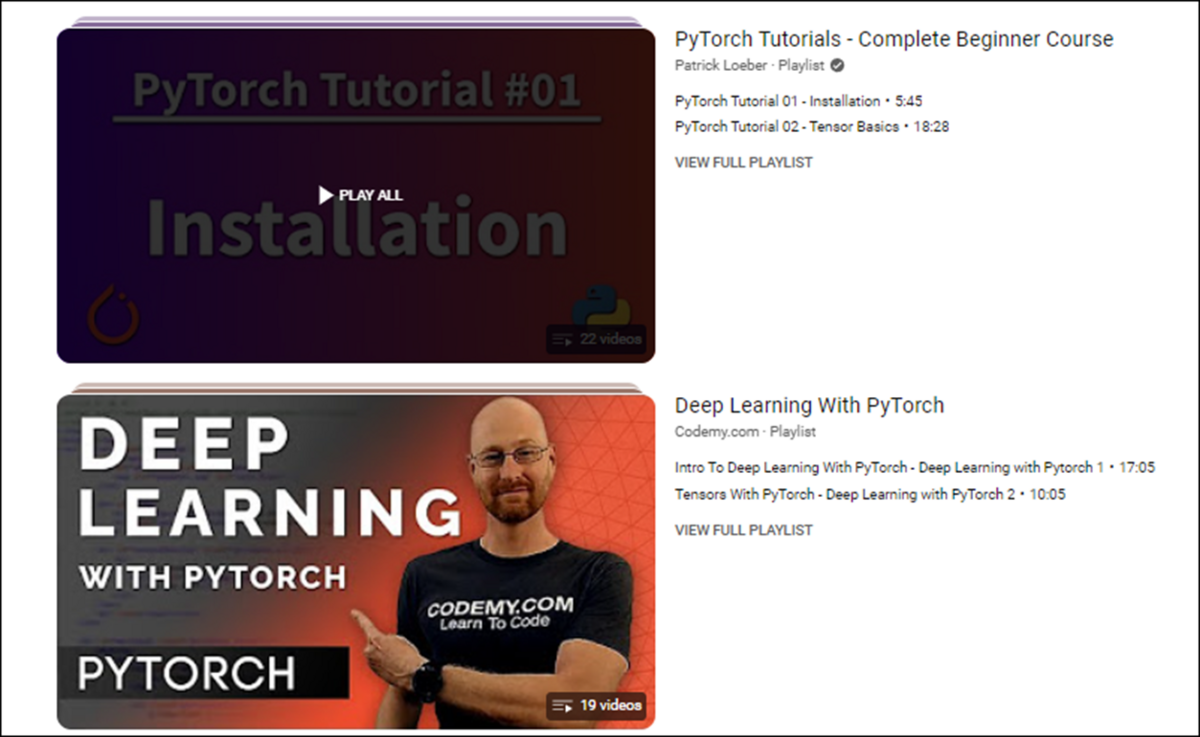Click 18:28 duration of Tensor Basics
1200x737 pixels.
(932, 127)
